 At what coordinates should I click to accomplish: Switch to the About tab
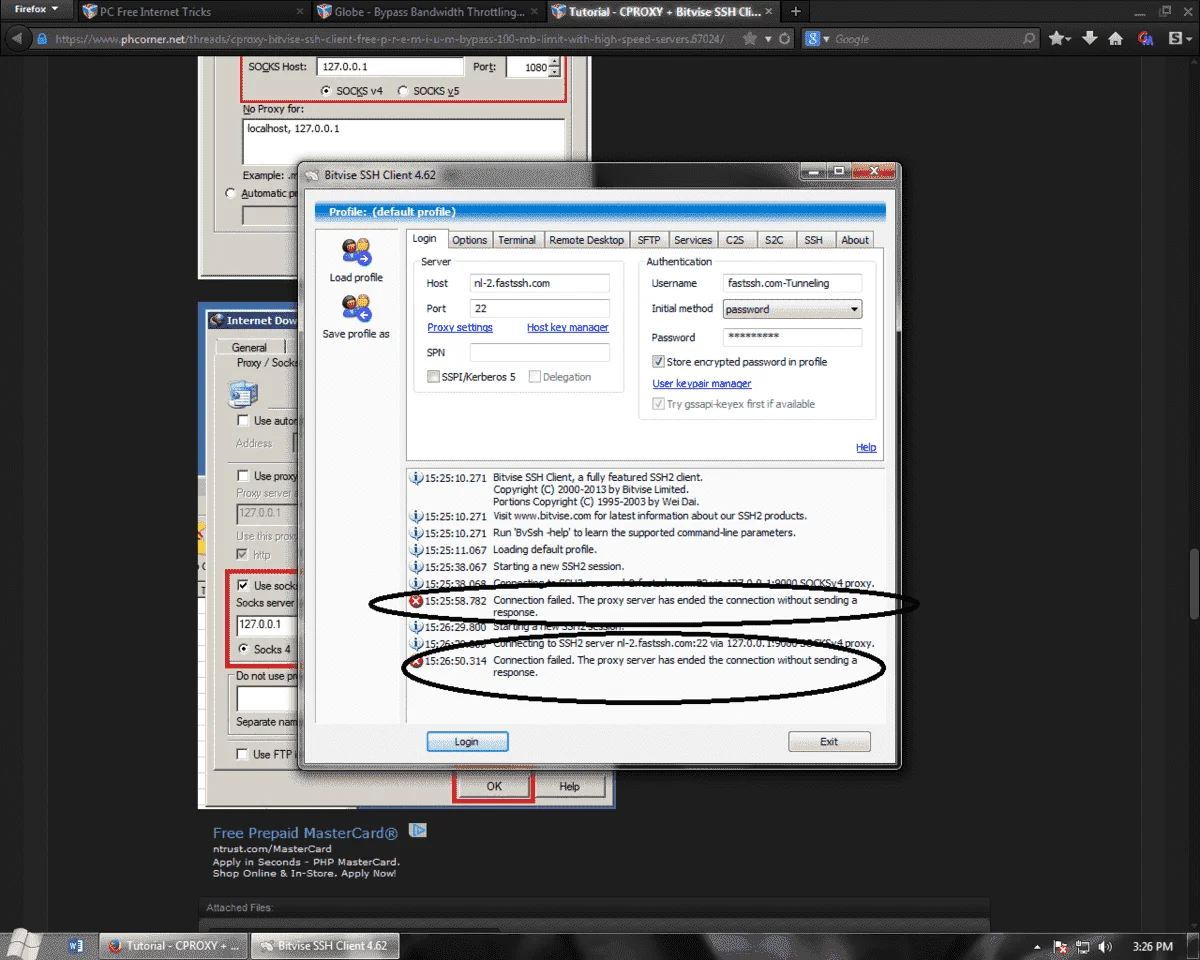854,240
